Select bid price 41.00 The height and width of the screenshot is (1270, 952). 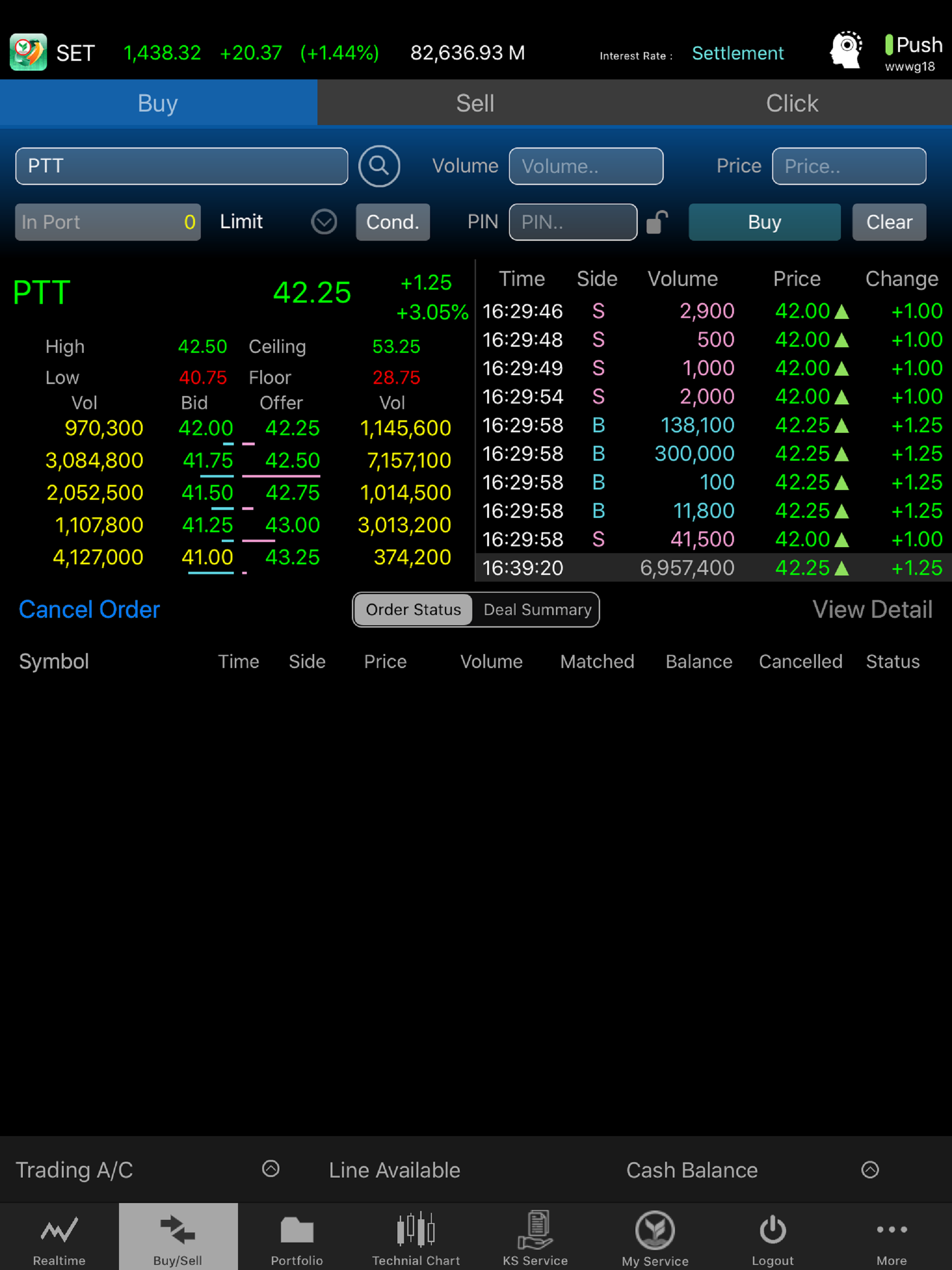pyautogui.click(x=207, y=556)
